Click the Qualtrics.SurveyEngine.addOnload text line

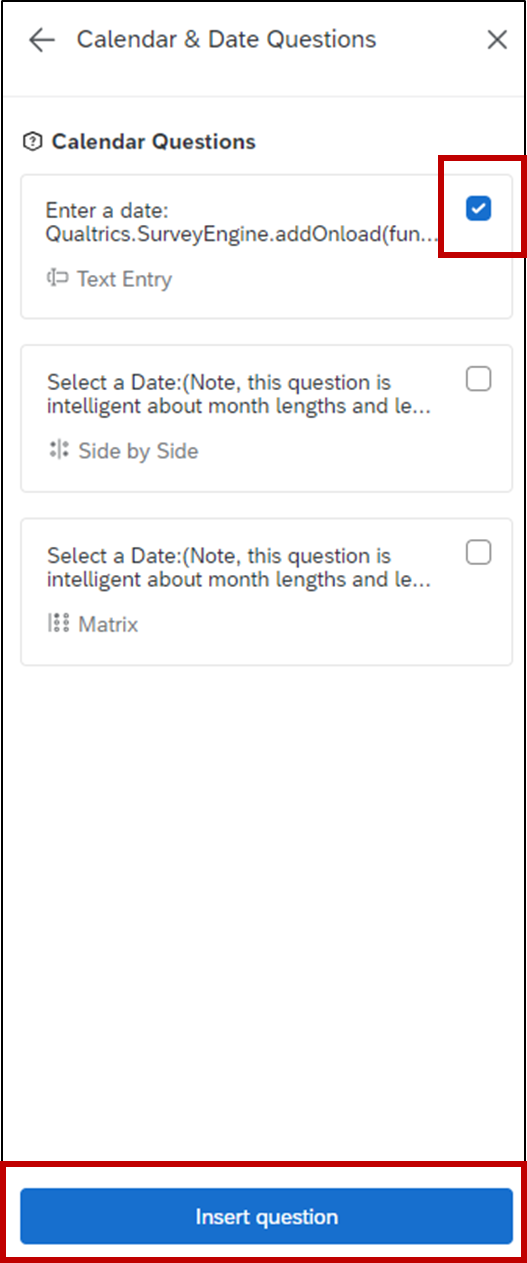[242, 235]
